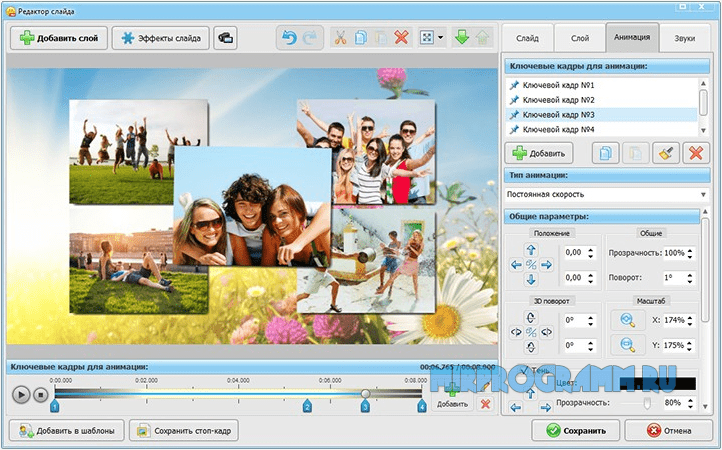Click the paste keyframe icon button
The image size is (722, 450).
point(635,153)
